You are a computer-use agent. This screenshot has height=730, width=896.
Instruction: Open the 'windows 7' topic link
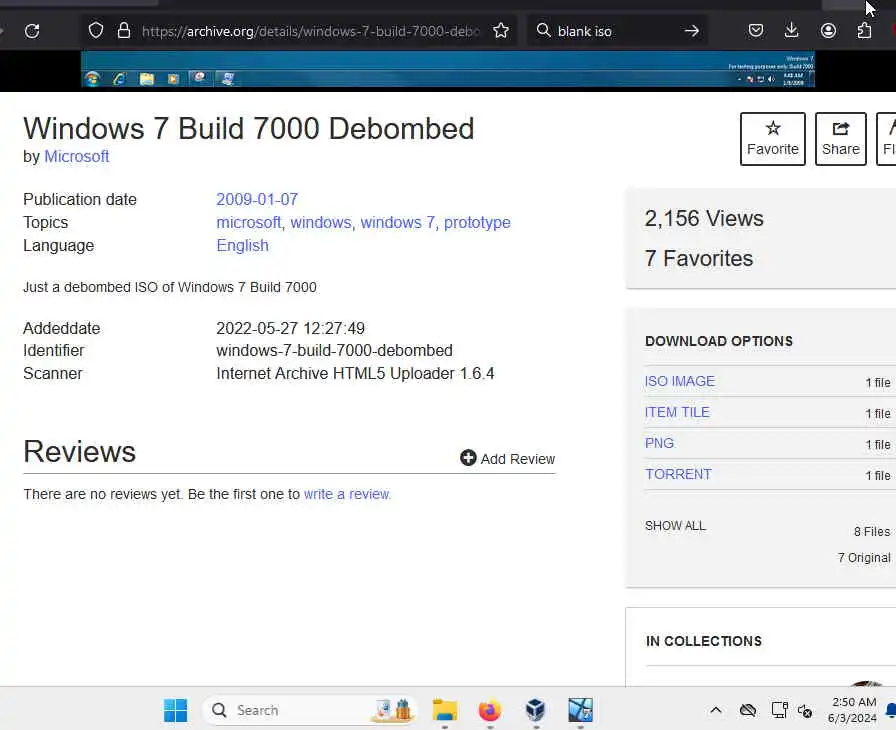(398, 222)
